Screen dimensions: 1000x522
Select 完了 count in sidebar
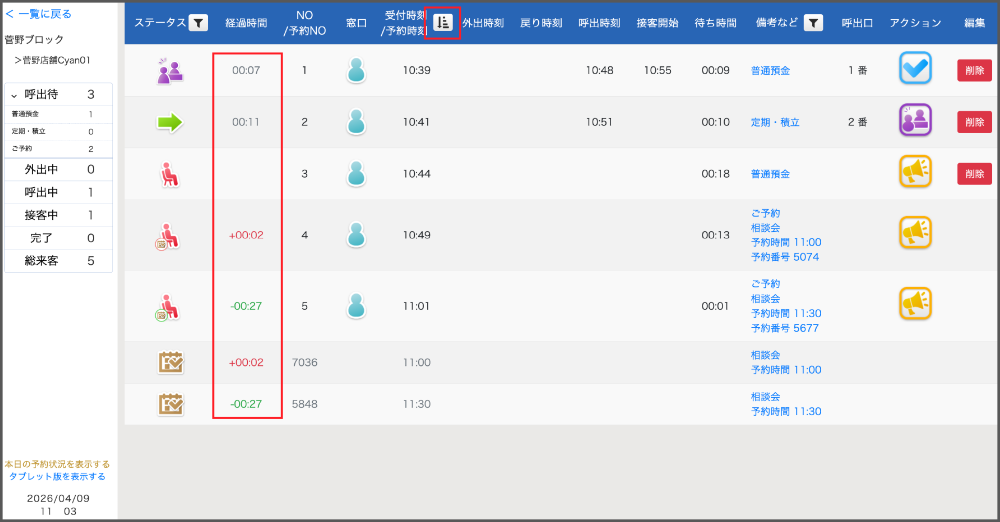pyautogui.click(x=59, y=238)
